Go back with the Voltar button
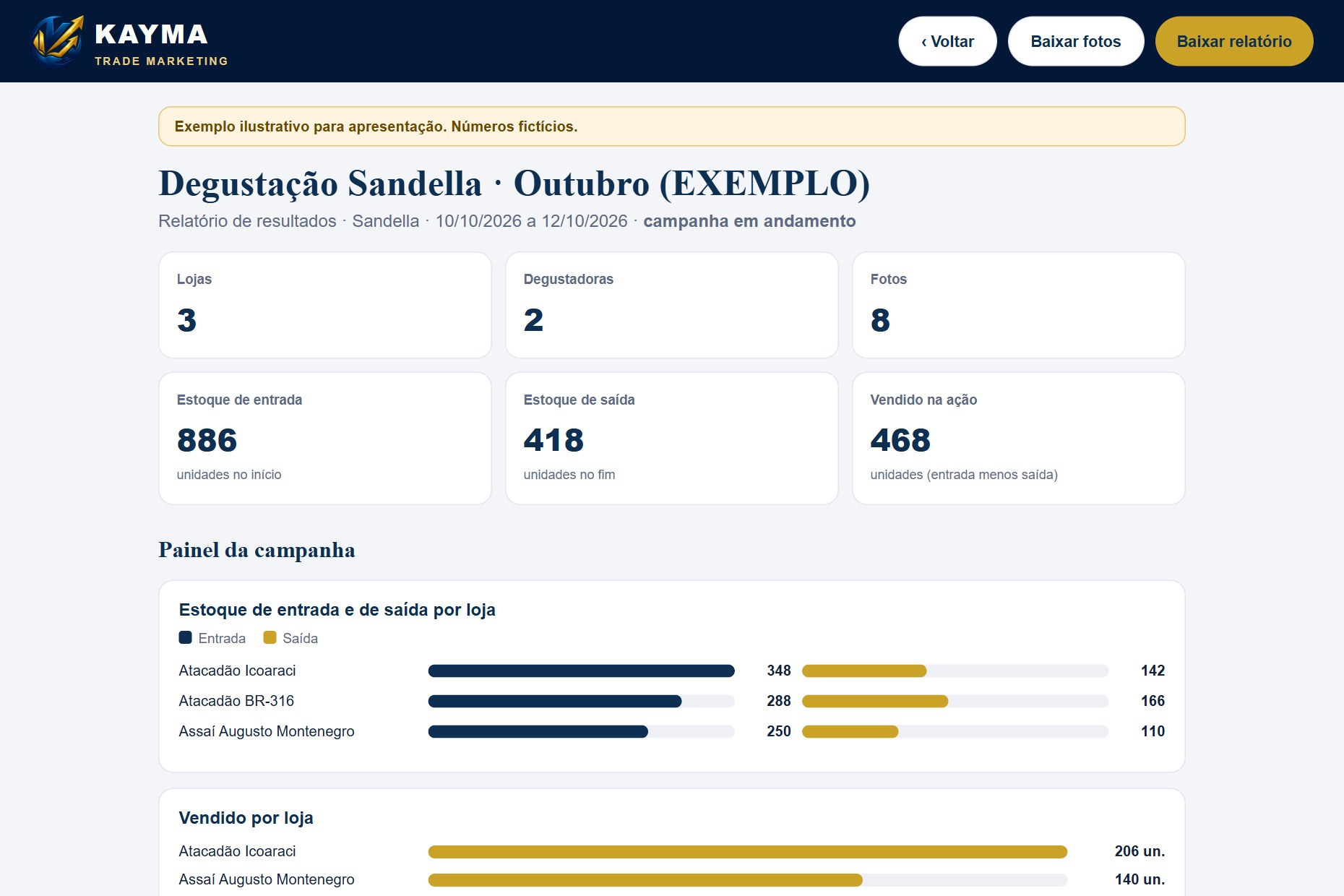Viewport: 1344px width, 896px height. coord(947,41)
